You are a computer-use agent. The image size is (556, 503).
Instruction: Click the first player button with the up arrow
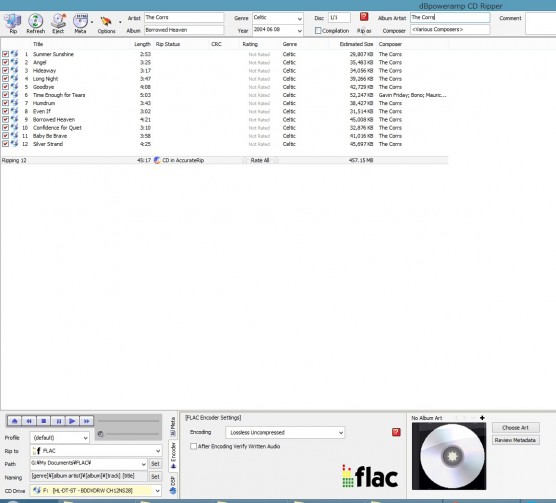pyautogui.click(x=15, y=421)
